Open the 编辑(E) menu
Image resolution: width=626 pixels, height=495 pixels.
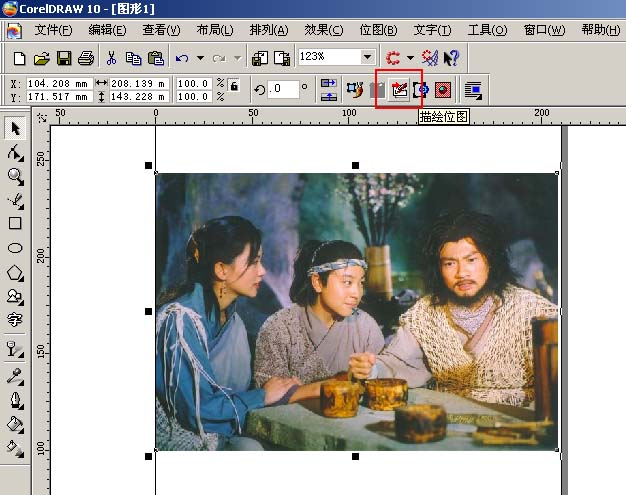pyautogui.click(x=107, y=30)
